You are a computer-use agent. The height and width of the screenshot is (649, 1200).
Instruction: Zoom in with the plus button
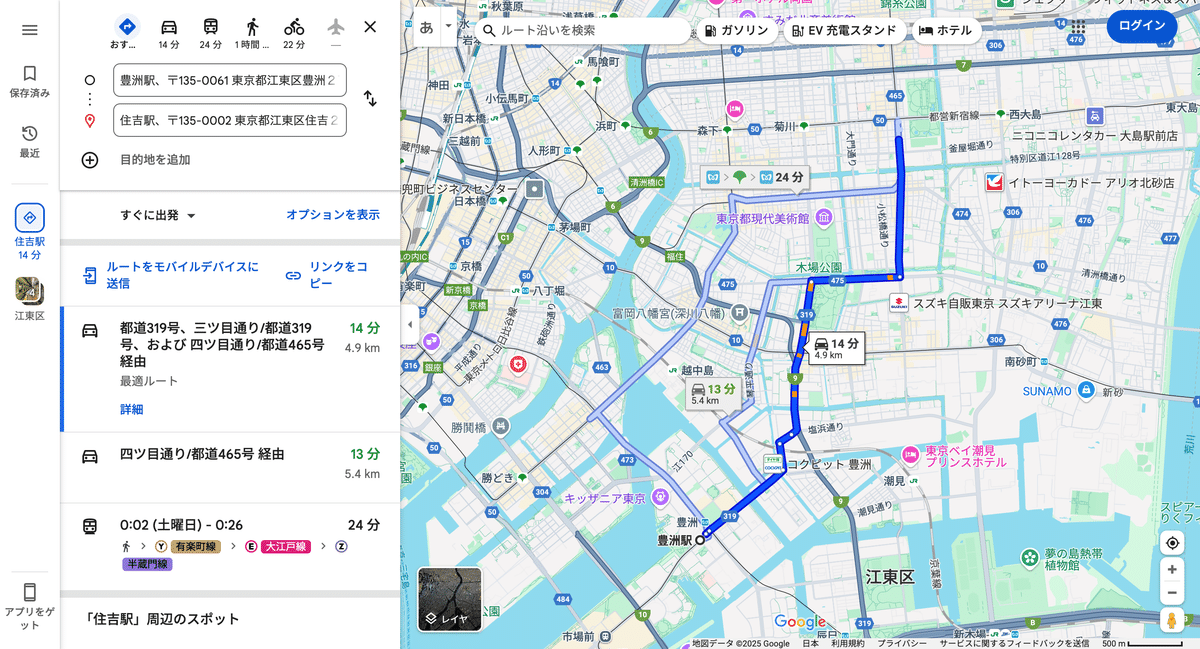[1172, 569]
